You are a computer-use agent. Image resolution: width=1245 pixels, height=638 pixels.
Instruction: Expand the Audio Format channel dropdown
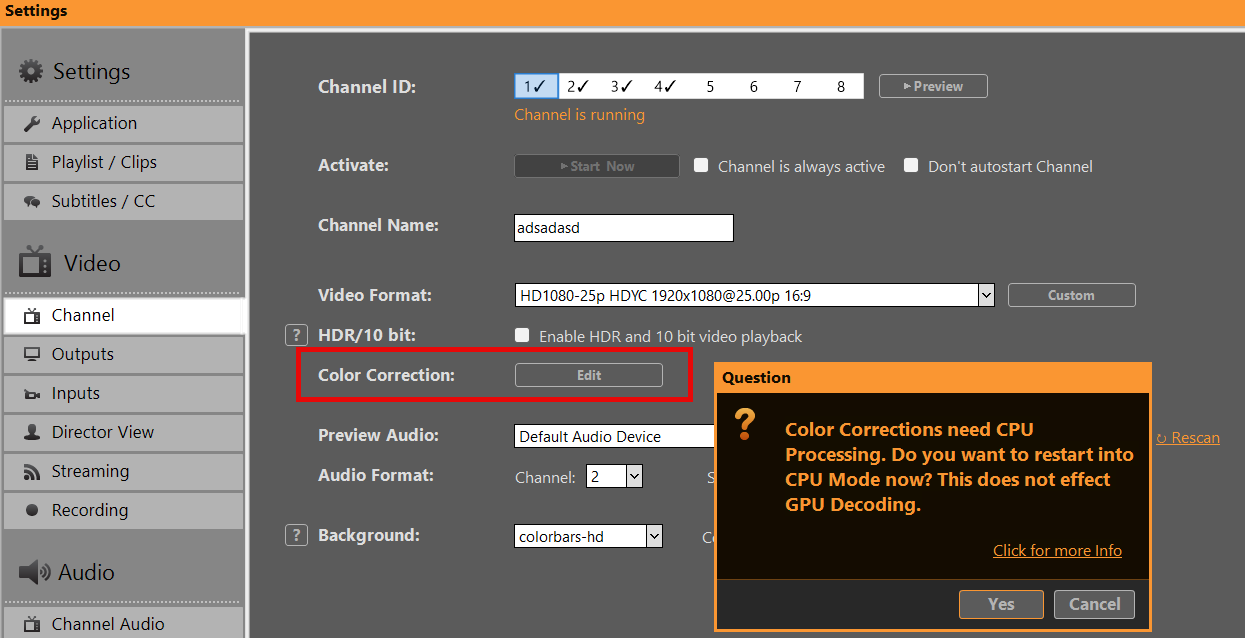click(634, 477)
